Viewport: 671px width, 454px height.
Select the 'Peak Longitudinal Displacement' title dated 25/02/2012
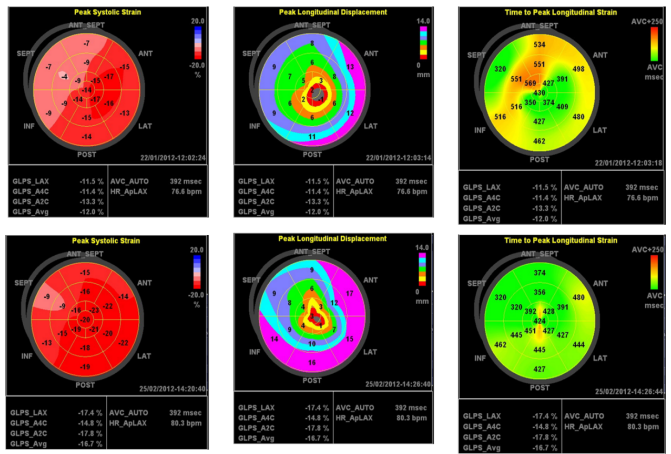pos(333,238)
